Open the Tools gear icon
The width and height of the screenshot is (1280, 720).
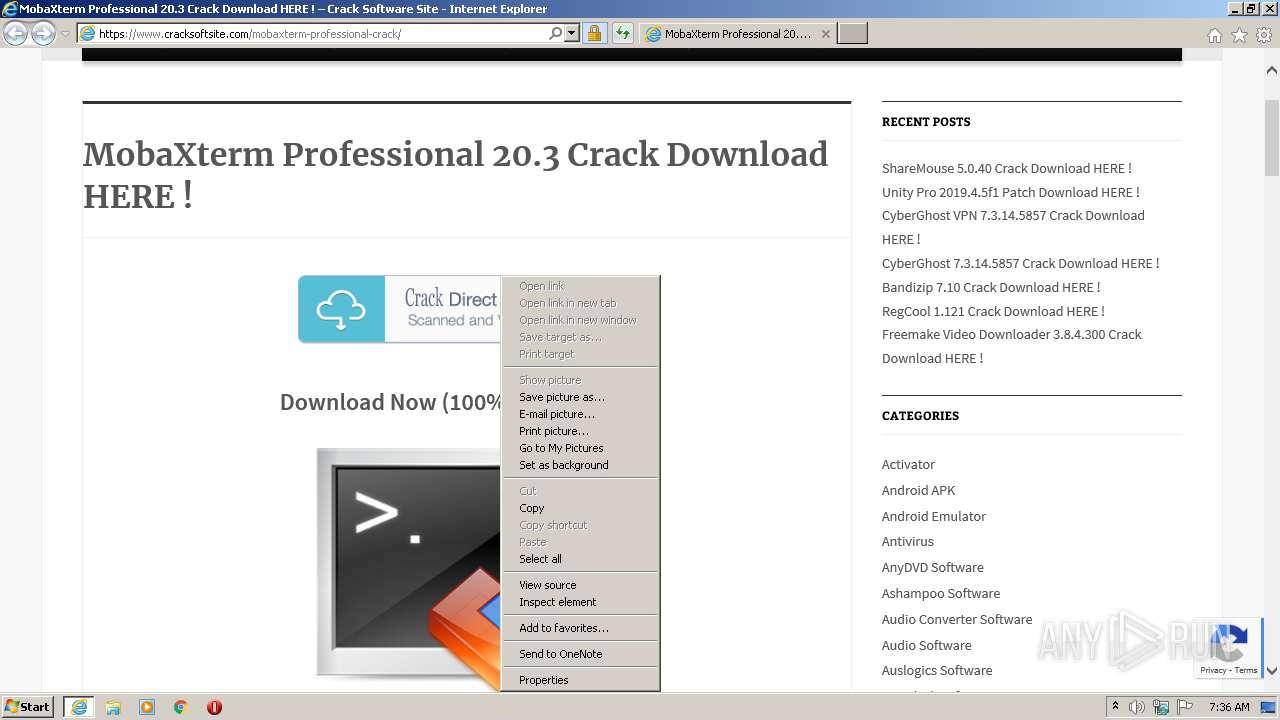point(1264,35)
